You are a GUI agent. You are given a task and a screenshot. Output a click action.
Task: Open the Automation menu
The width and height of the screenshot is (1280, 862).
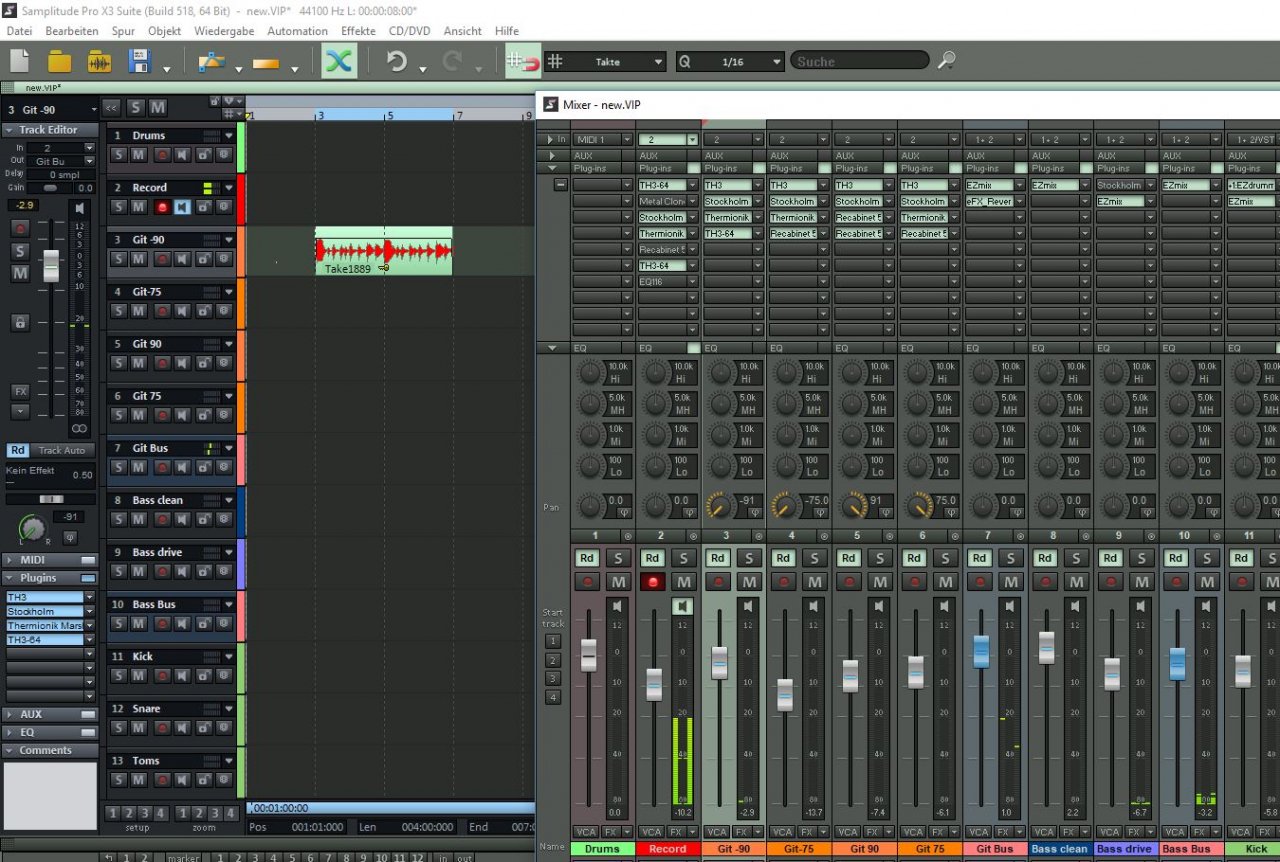297,31
